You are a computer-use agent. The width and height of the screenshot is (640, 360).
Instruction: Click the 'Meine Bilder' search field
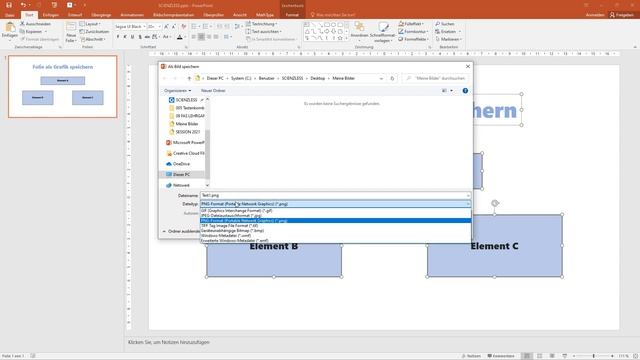[x=436, y=78]
